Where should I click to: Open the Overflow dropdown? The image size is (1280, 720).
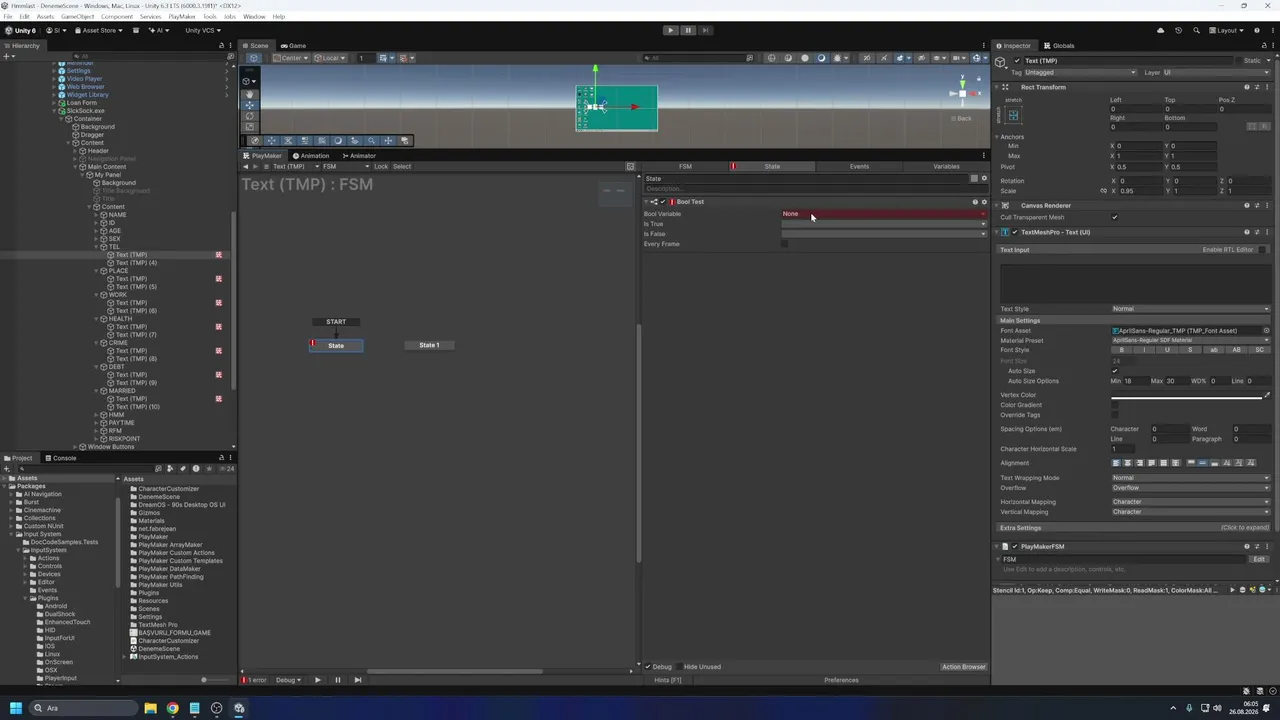(x=1191, y=488)
